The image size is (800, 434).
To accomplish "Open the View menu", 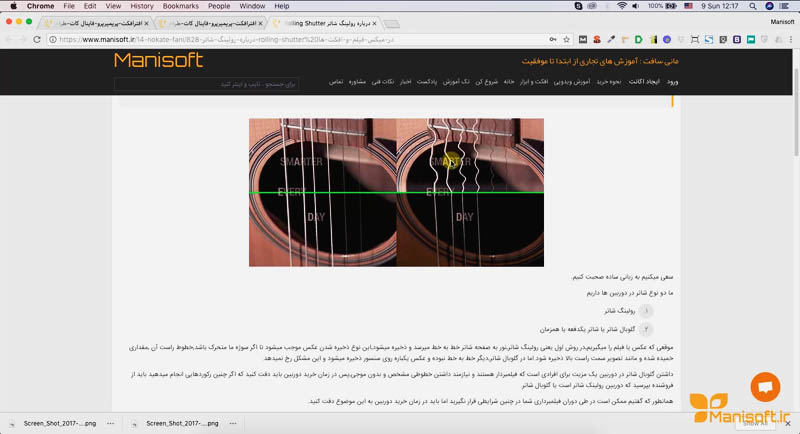I will coord(113,6).
